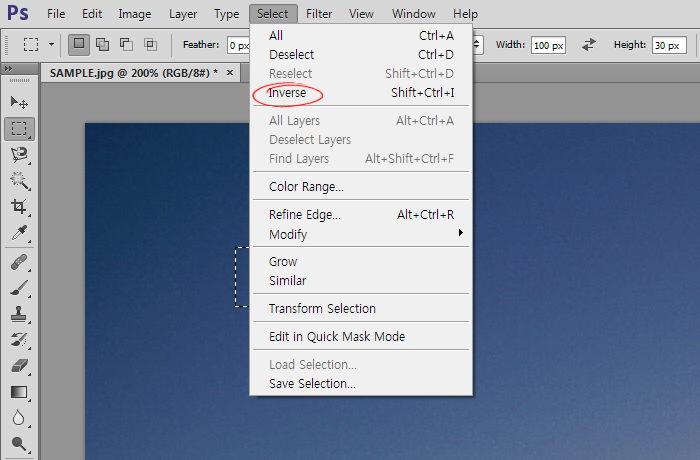Choose Transform Selection menu item
This screenshot has width=700, height=460.
click(x=361, y=309)
